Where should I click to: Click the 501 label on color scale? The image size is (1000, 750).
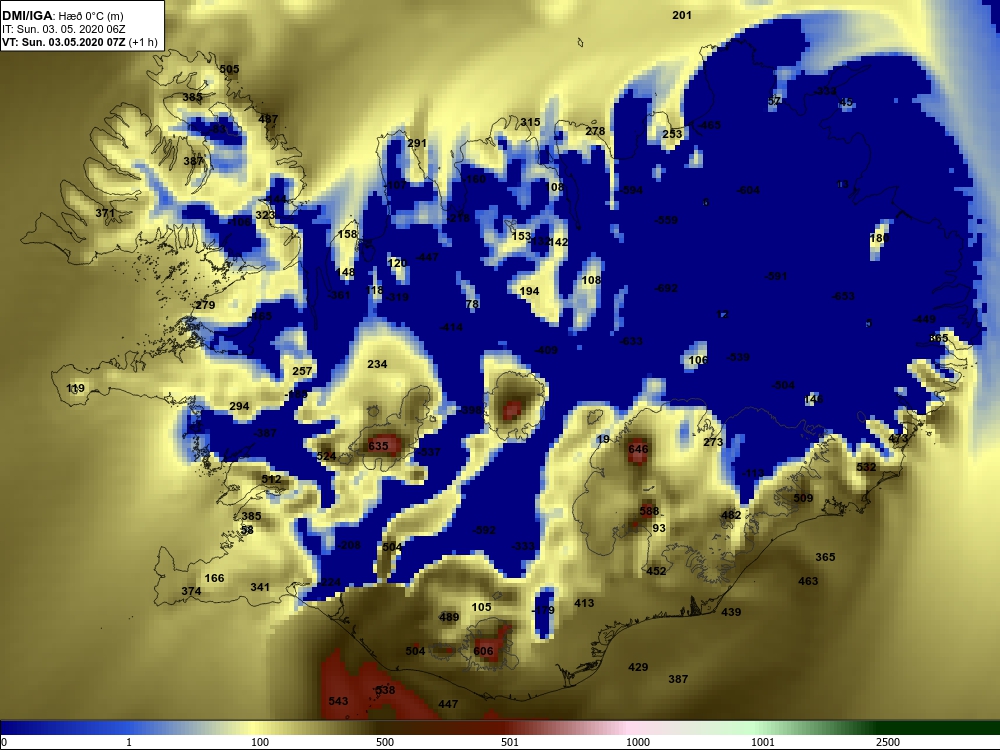click(510, 742)
